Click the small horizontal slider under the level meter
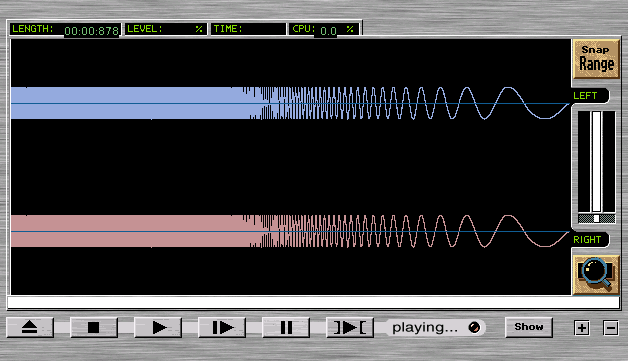628x361 pixels. click(596, 218)
